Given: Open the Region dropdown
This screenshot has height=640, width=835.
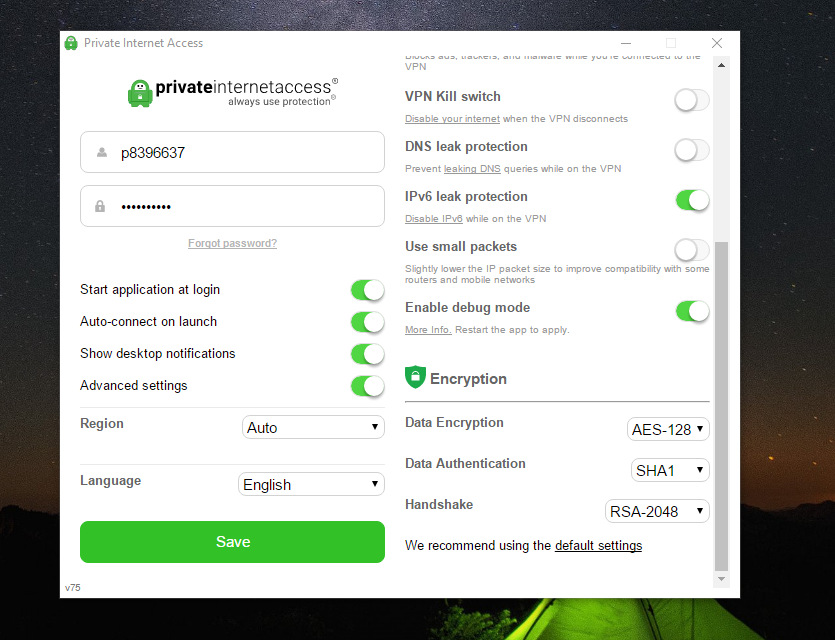Looking at the screenshot, I should pyautogui.click(x=313, y=428).
